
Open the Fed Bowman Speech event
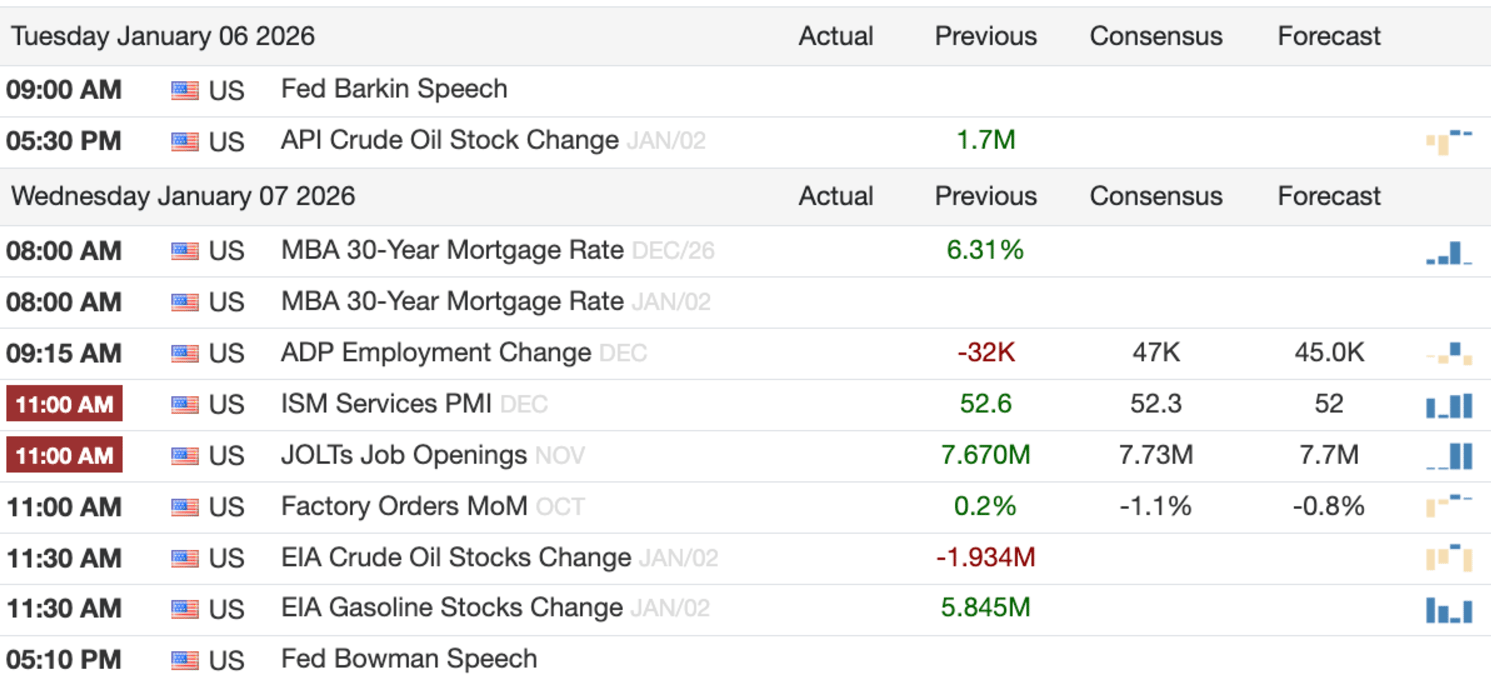coord(409,659)
